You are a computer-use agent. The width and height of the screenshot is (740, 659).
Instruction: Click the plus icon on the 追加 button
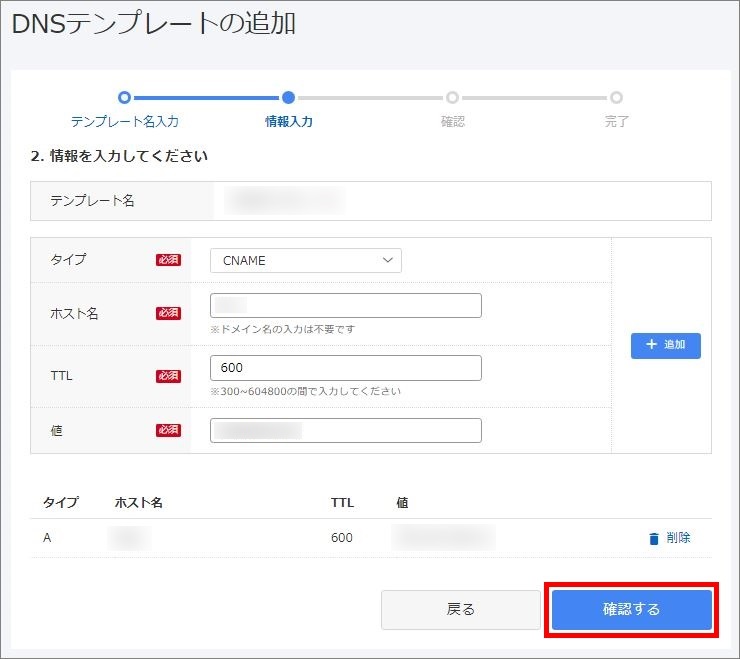coord(651,344)
